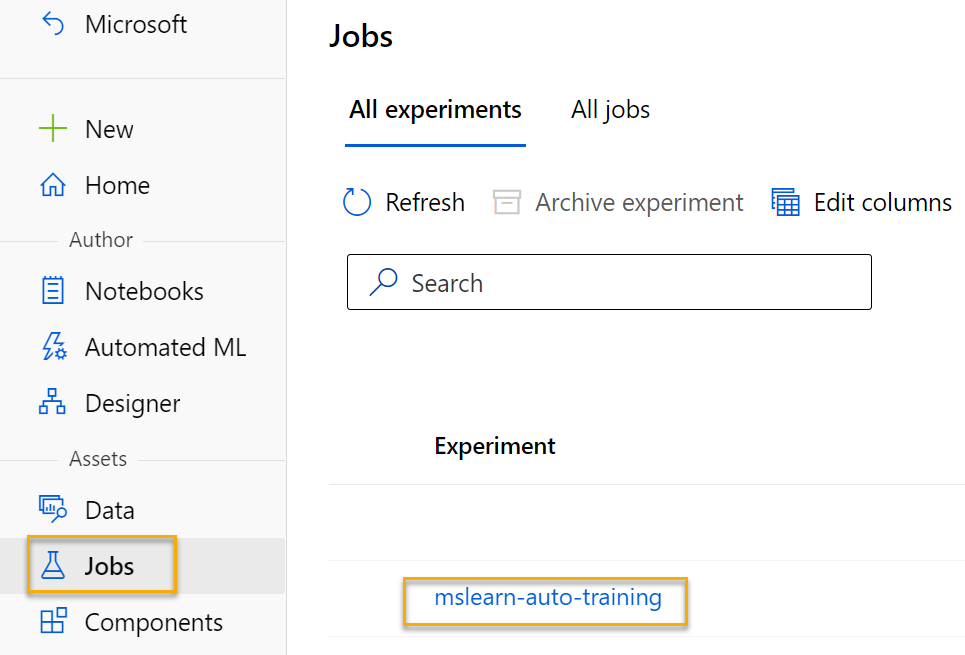Go to Home in the sidebar
The height and width of the screenshot is (655, 965).
click(x=118, y=185)
